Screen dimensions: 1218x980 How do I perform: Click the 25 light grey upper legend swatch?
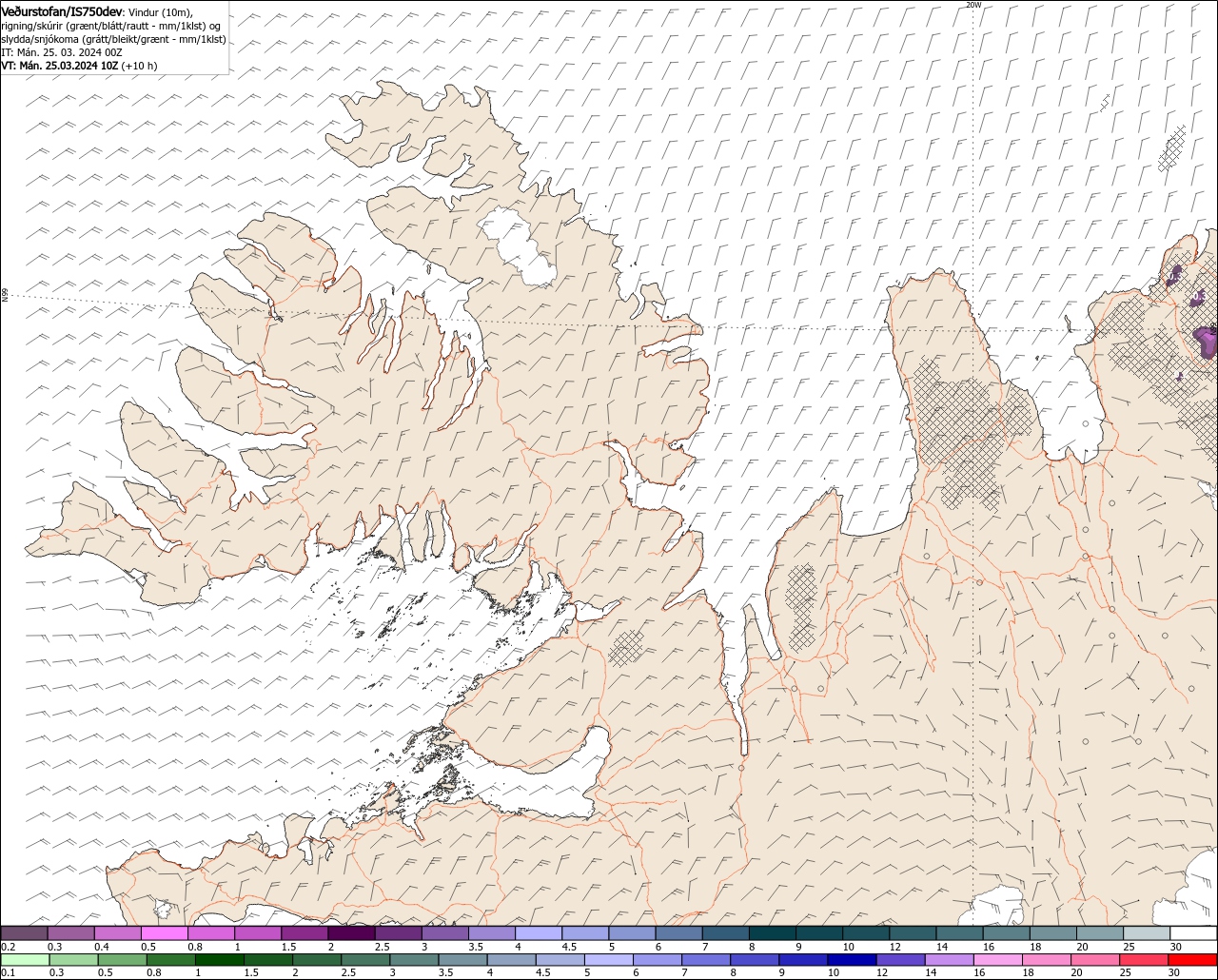tap(1148, 933)
